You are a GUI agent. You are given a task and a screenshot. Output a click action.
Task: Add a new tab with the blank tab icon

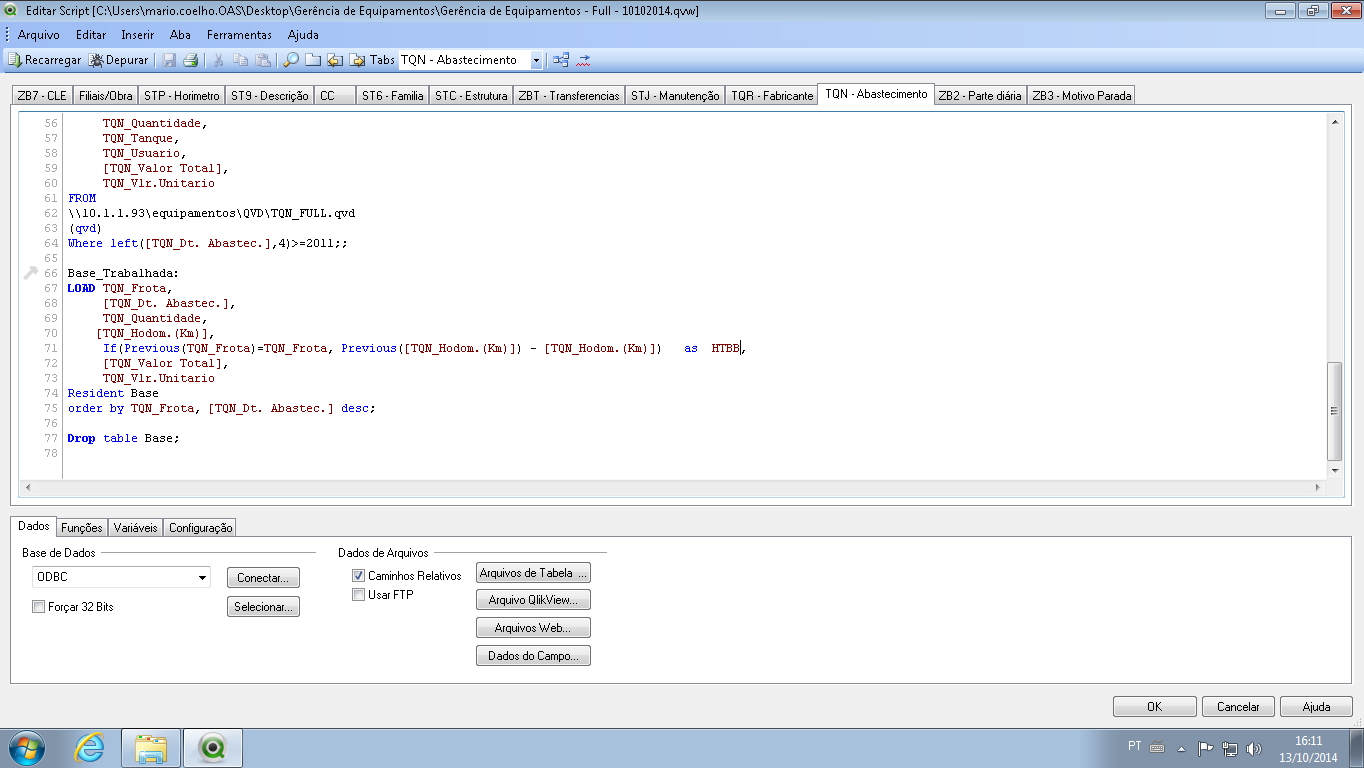313,60
